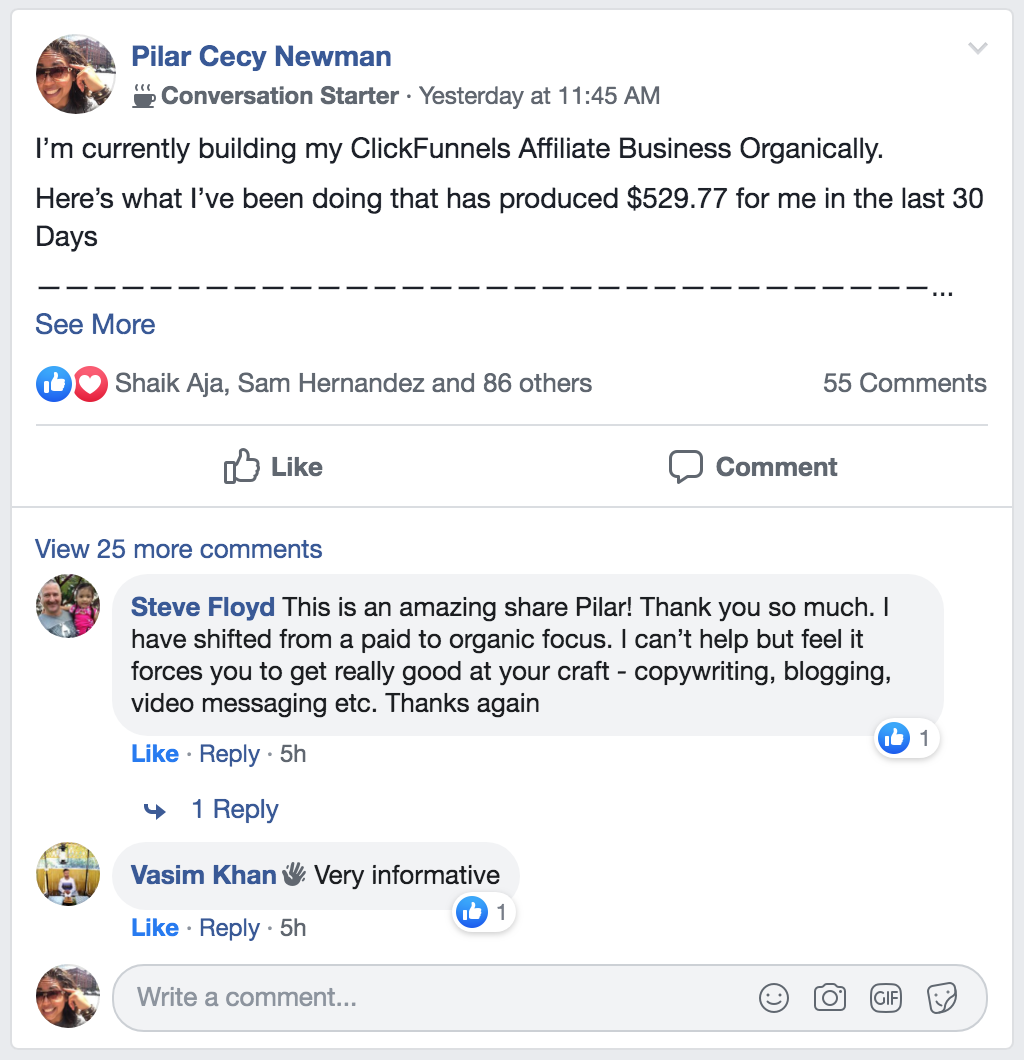Click the blue thumbs-up reaction icon on post

[x=54, y=384]
